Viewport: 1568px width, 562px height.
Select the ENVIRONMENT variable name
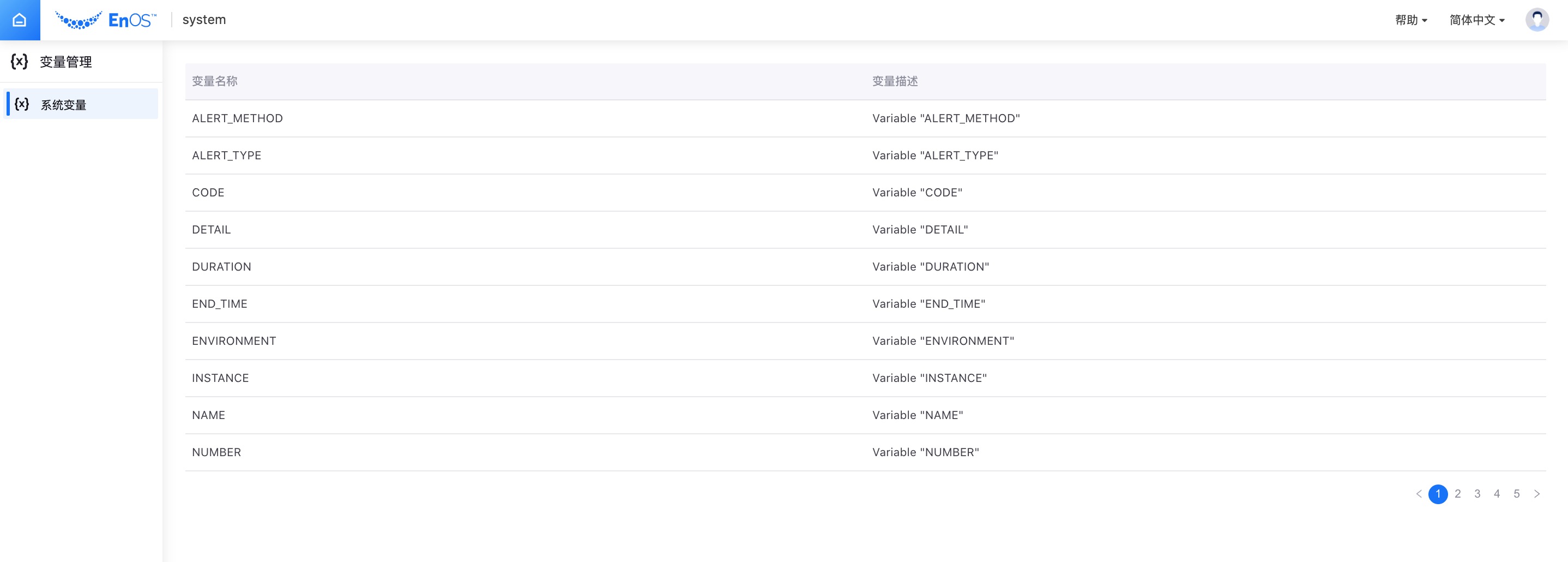pyautogui.click(x=234, y=341)
